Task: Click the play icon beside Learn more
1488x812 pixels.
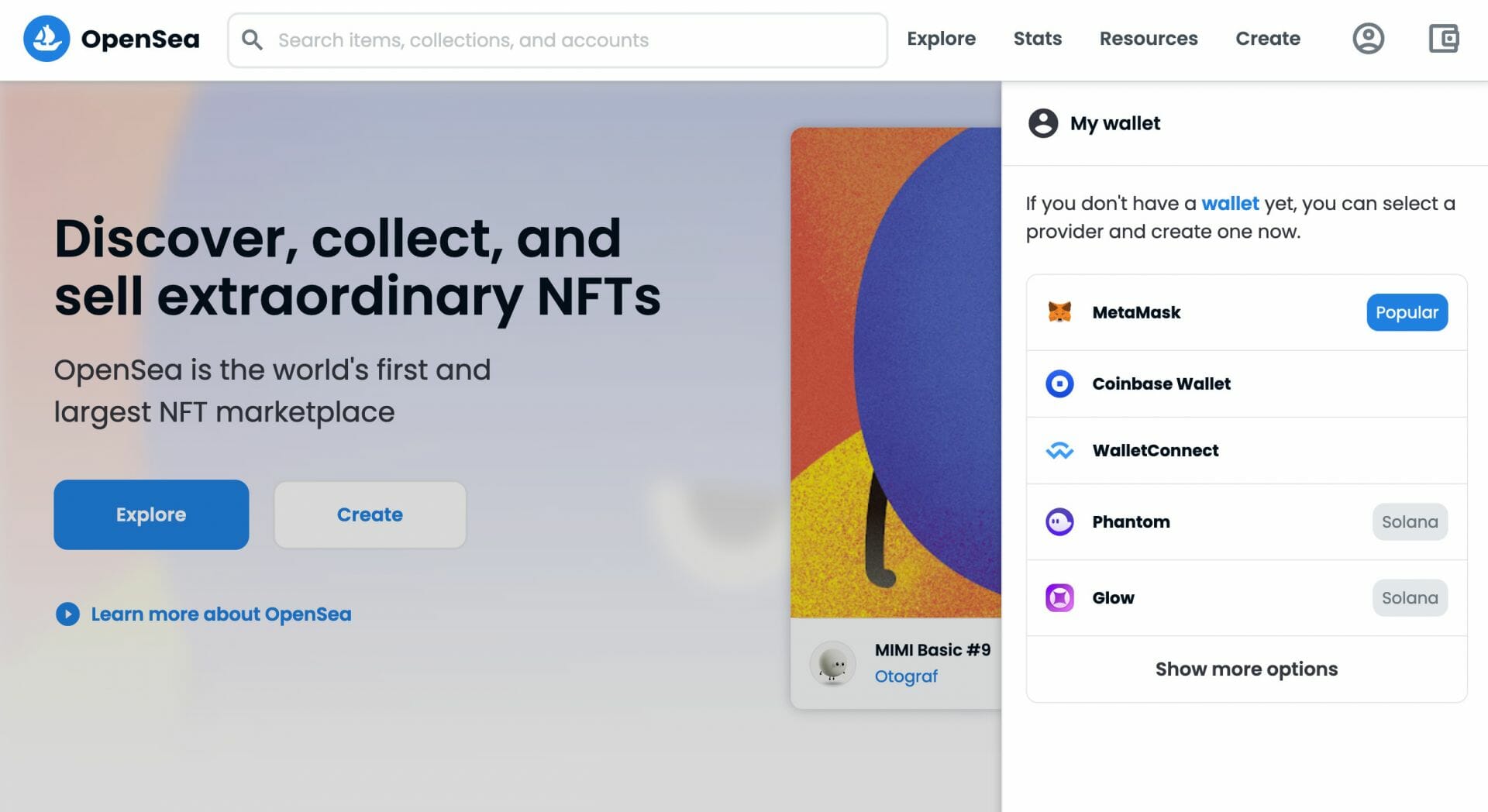Action: (67, 614)
